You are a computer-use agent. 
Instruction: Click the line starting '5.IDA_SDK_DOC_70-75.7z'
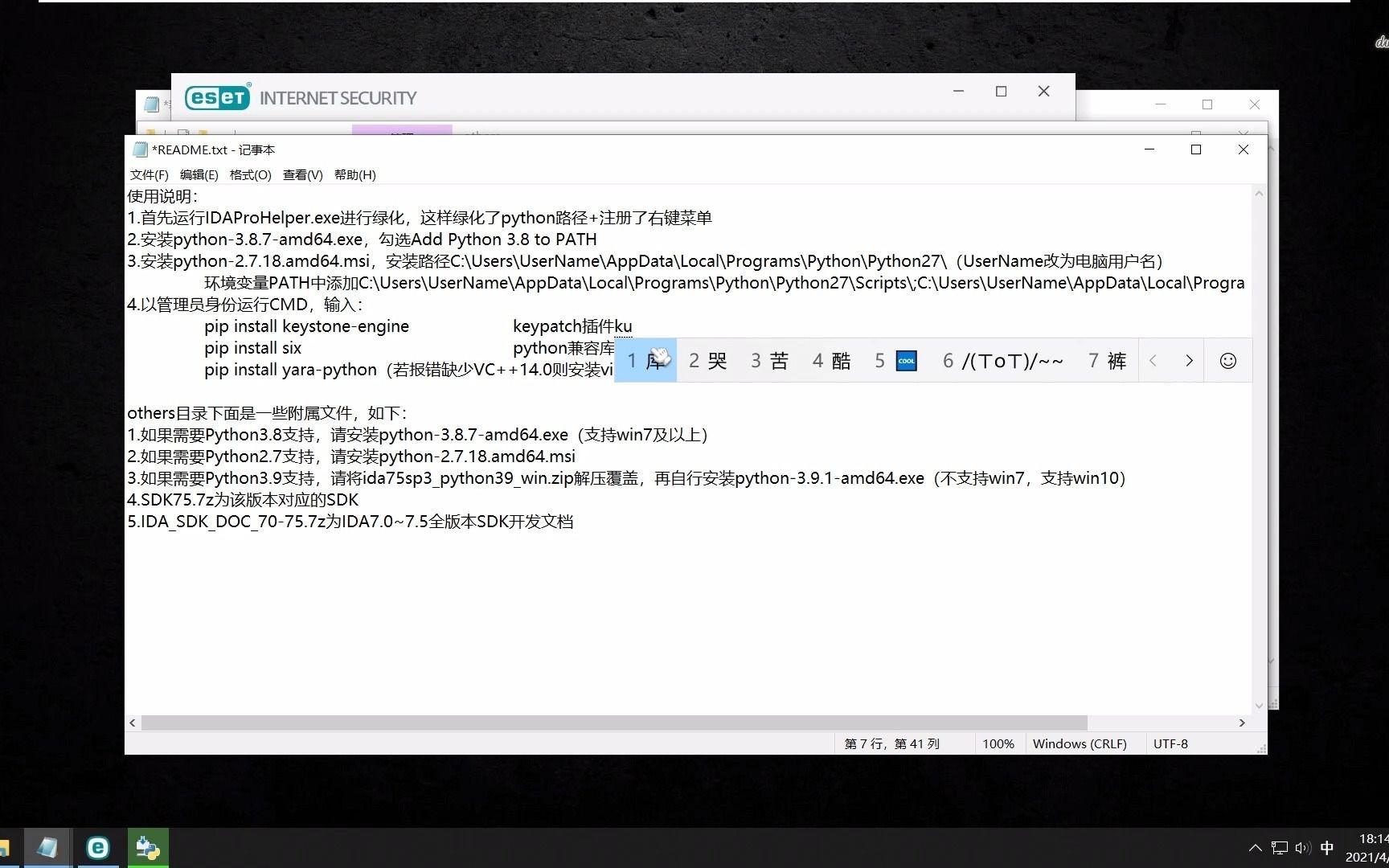[350, 522]
